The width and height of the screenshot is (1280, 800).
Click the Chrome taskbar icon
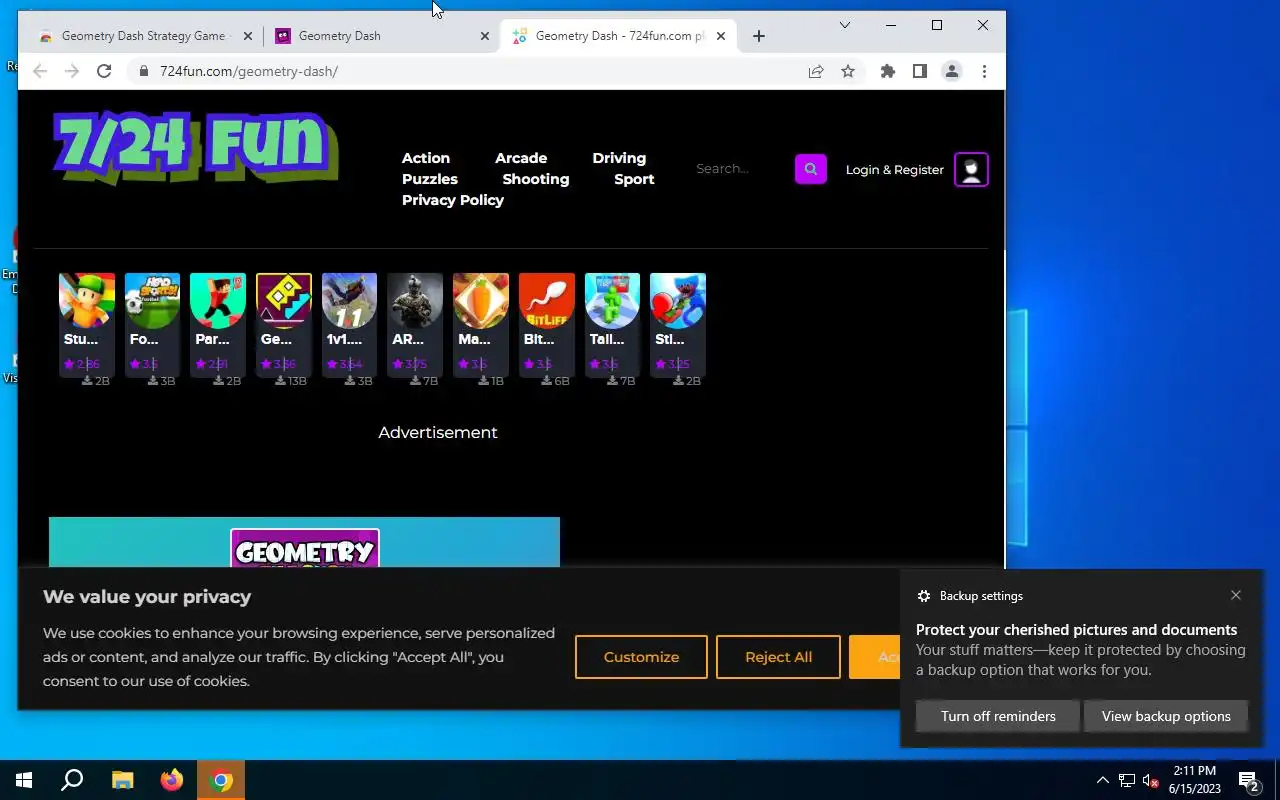coord(222,780)
